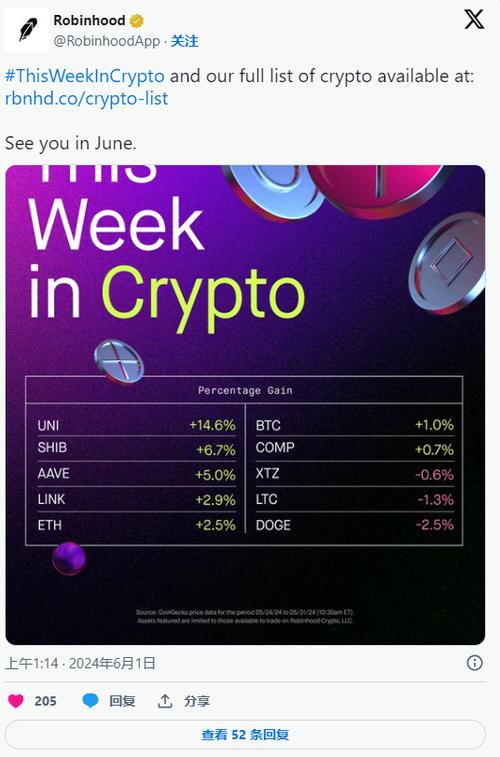Click the Robinhood feather profile avatar
This screenshot has height=757, width=500.
pos(28,29)
